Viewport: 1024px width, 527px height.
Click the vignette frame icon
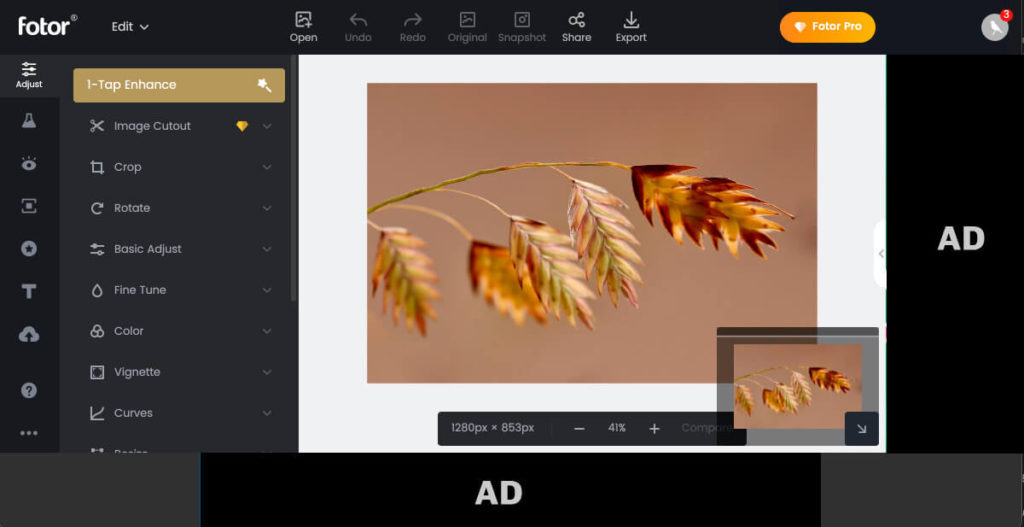pyautogui.click(x=97, y=372)
